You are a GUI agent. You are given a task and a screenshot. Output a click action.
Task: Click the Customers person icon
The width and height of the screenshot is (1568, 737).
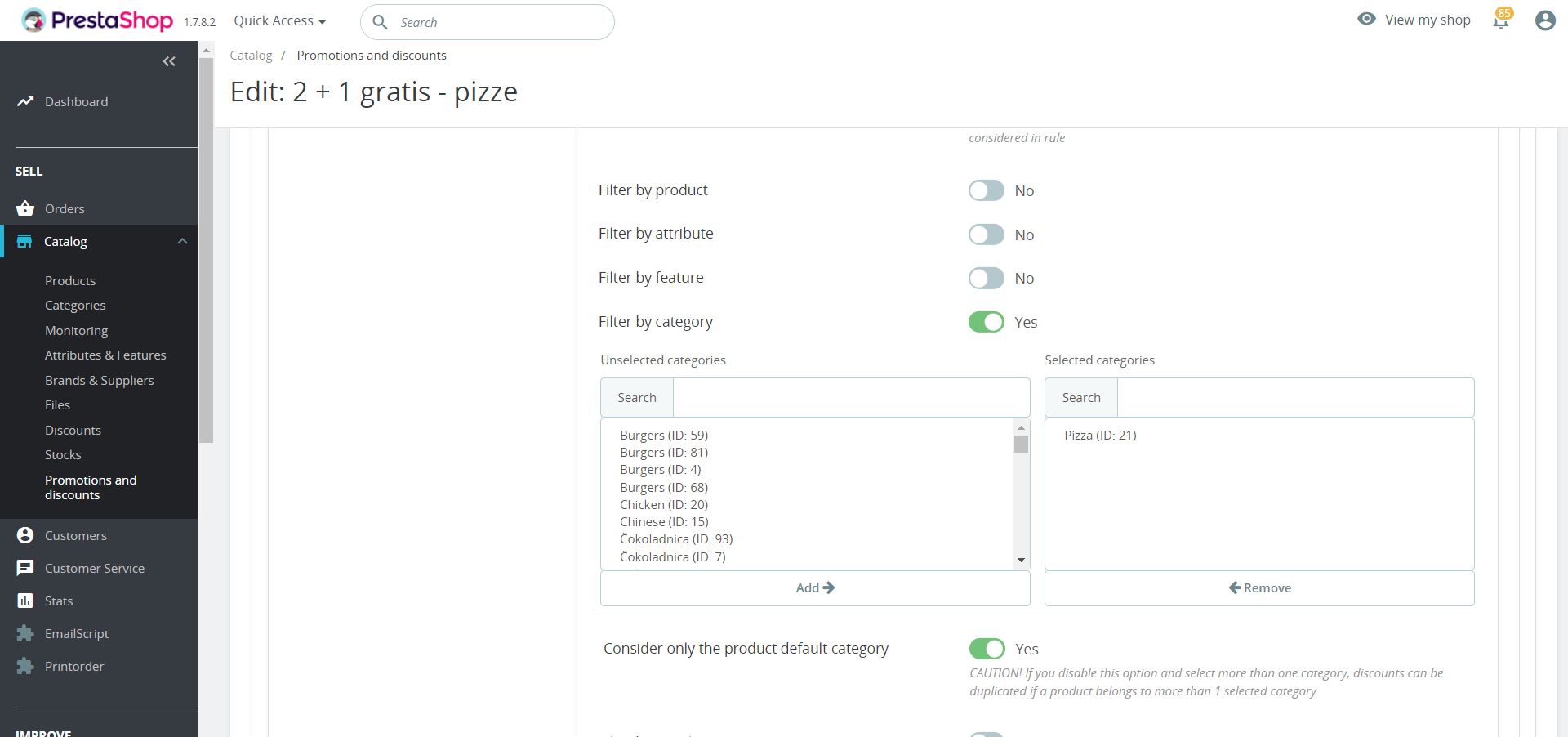[x=25, y=535]
